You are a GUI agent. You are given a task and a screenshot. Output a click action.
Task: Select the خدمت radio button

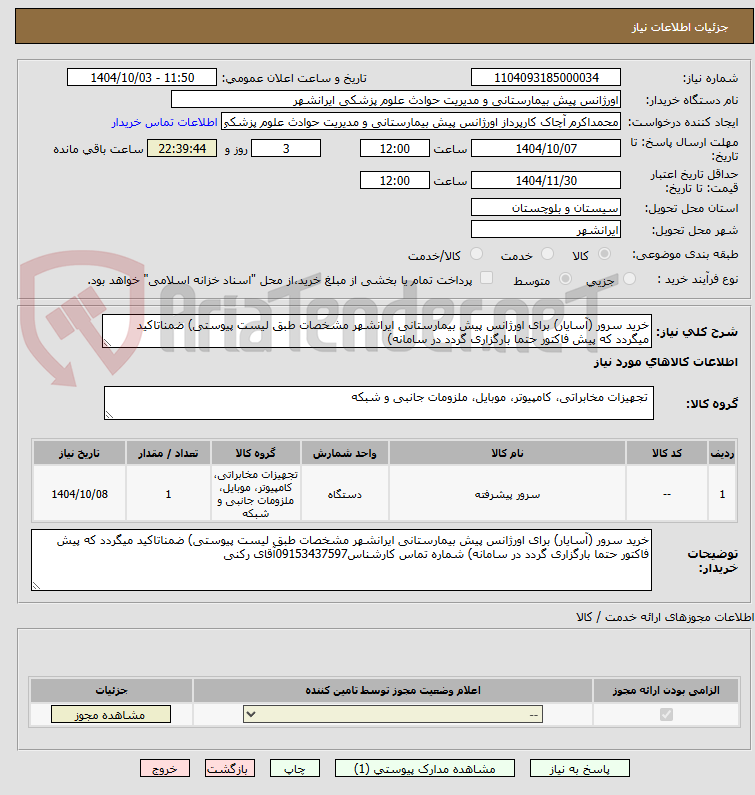tap(547, 254)
